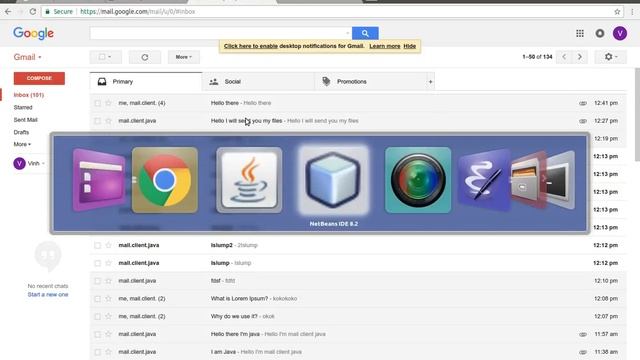Reload the page in the browser
Screen dimensions: 640x360
(x=33, y=11)
